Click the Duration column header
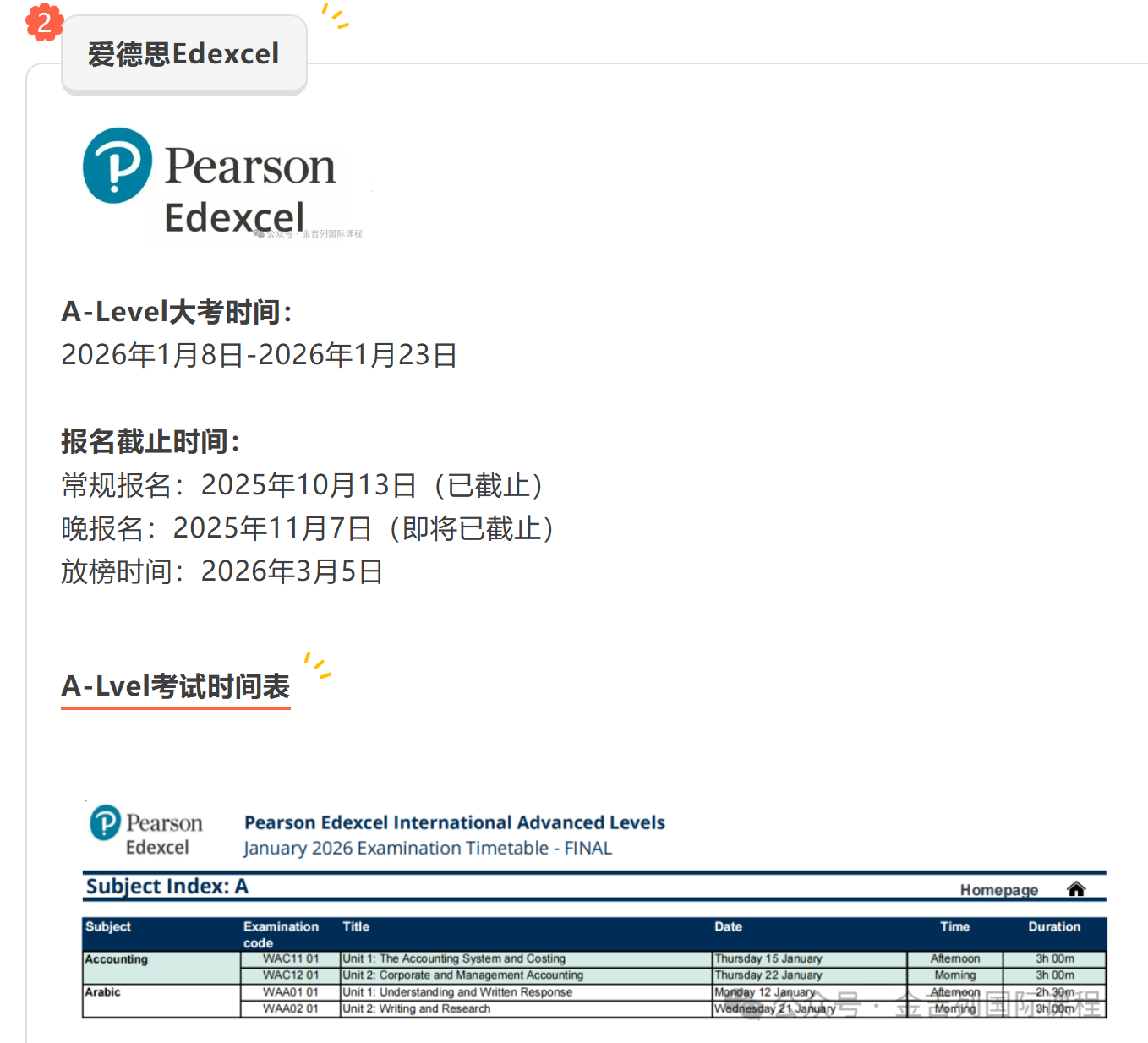1148x1043 pixels. click(1053, 926)
